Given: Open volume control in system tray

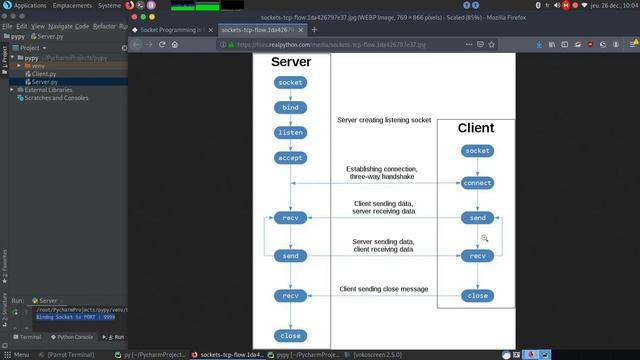Looking at the screenshot, I should click(x=557, y=5).
